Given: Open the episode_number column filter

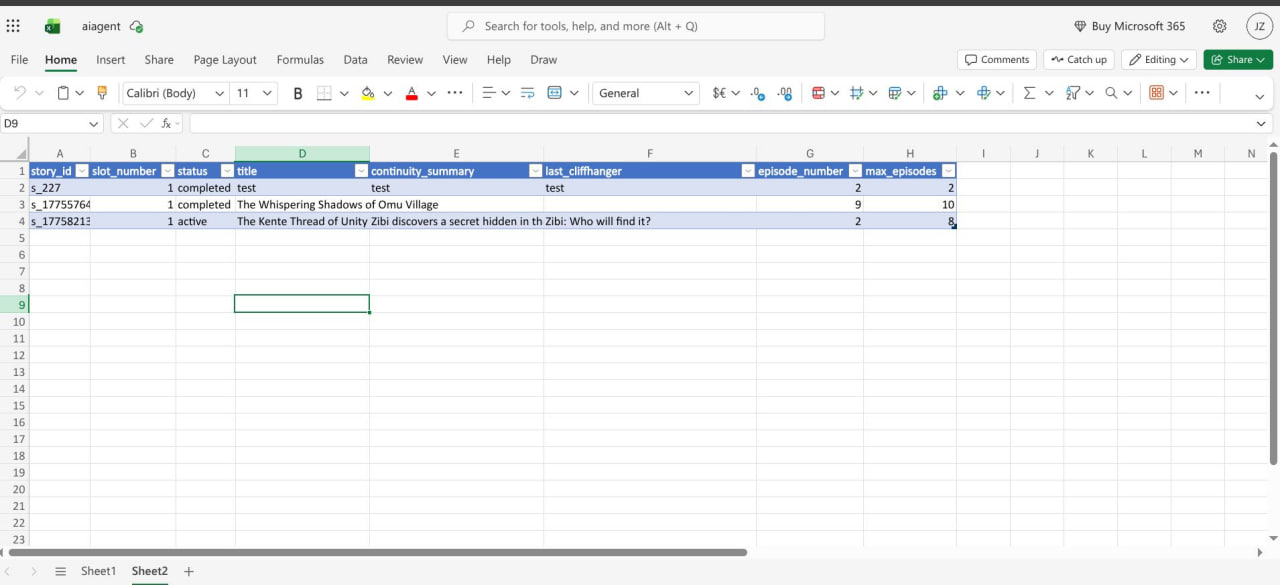Looking at the screenshot, I should (855, 171).
